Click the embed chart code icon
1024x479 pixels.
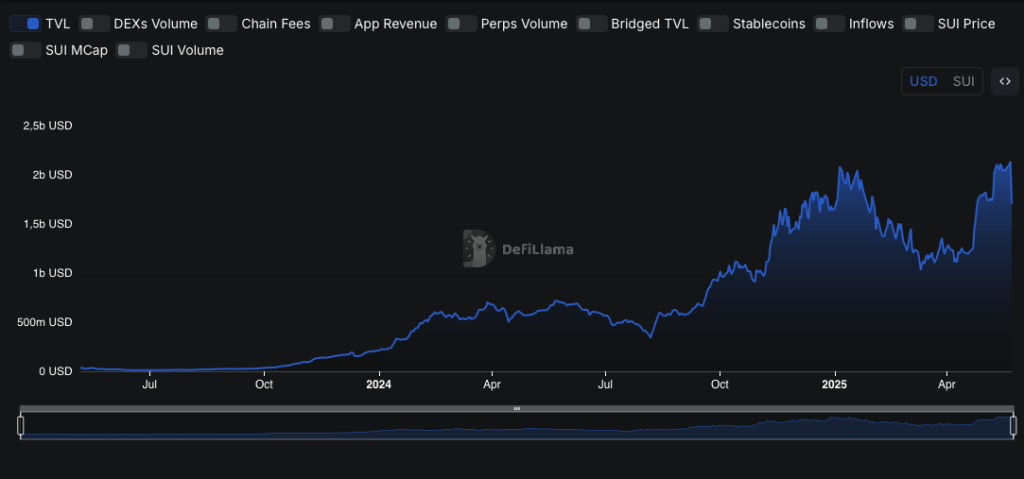[x=1005, y=81]
